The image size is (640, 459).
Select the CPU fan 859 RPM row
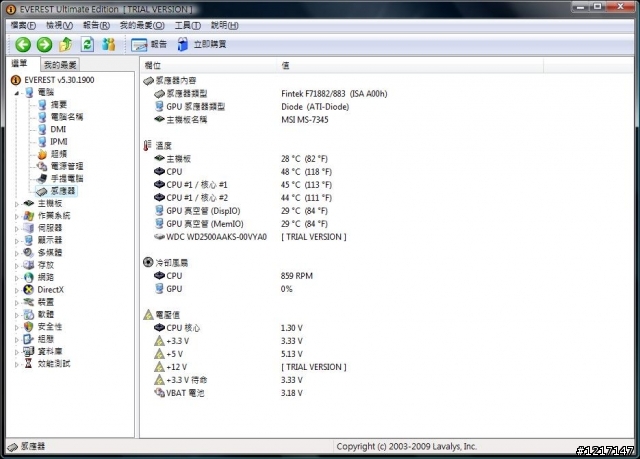coord(233,276)
